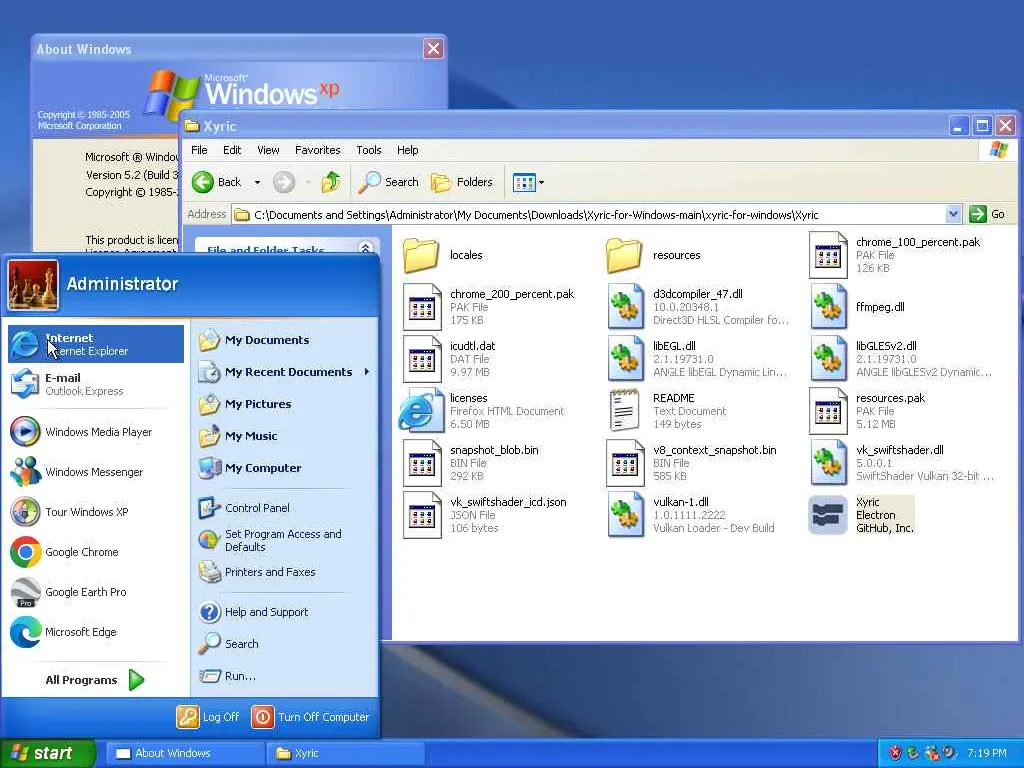Go Back in Explorer toolbar
Image resolution: width=1024 pixels, height=768 pixels.
click(217, 182)
